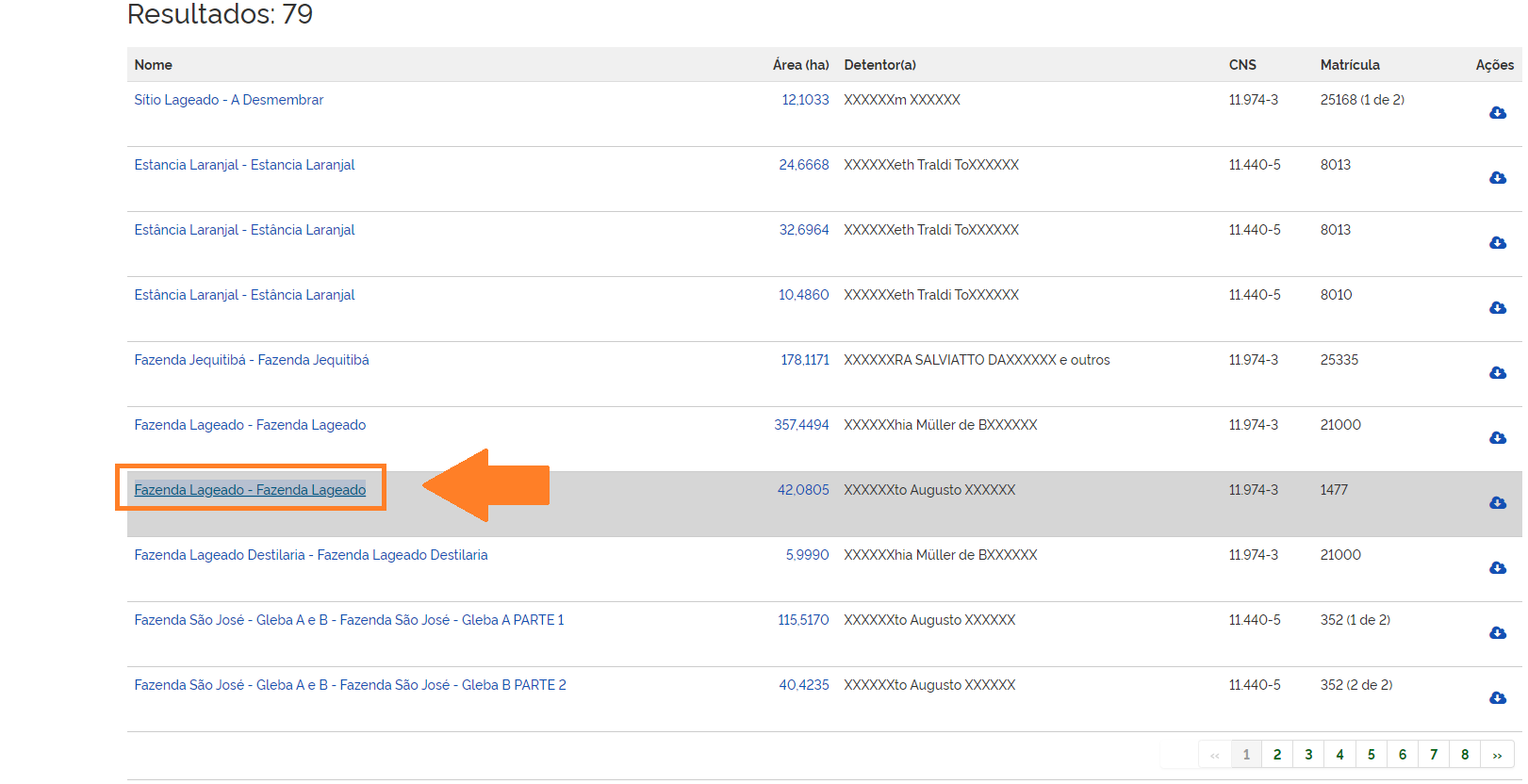Jump to results page 8
This screenshot has height=784, width=1528.
1464,755
